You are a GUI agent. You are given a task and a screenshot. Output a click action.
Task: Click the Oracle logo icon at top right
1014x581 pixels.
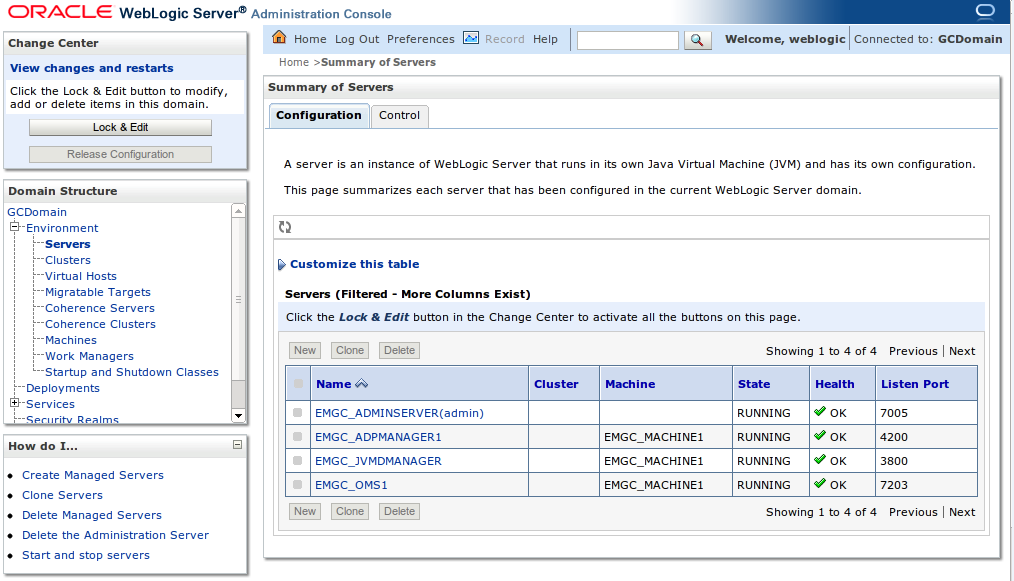(985, 12)
